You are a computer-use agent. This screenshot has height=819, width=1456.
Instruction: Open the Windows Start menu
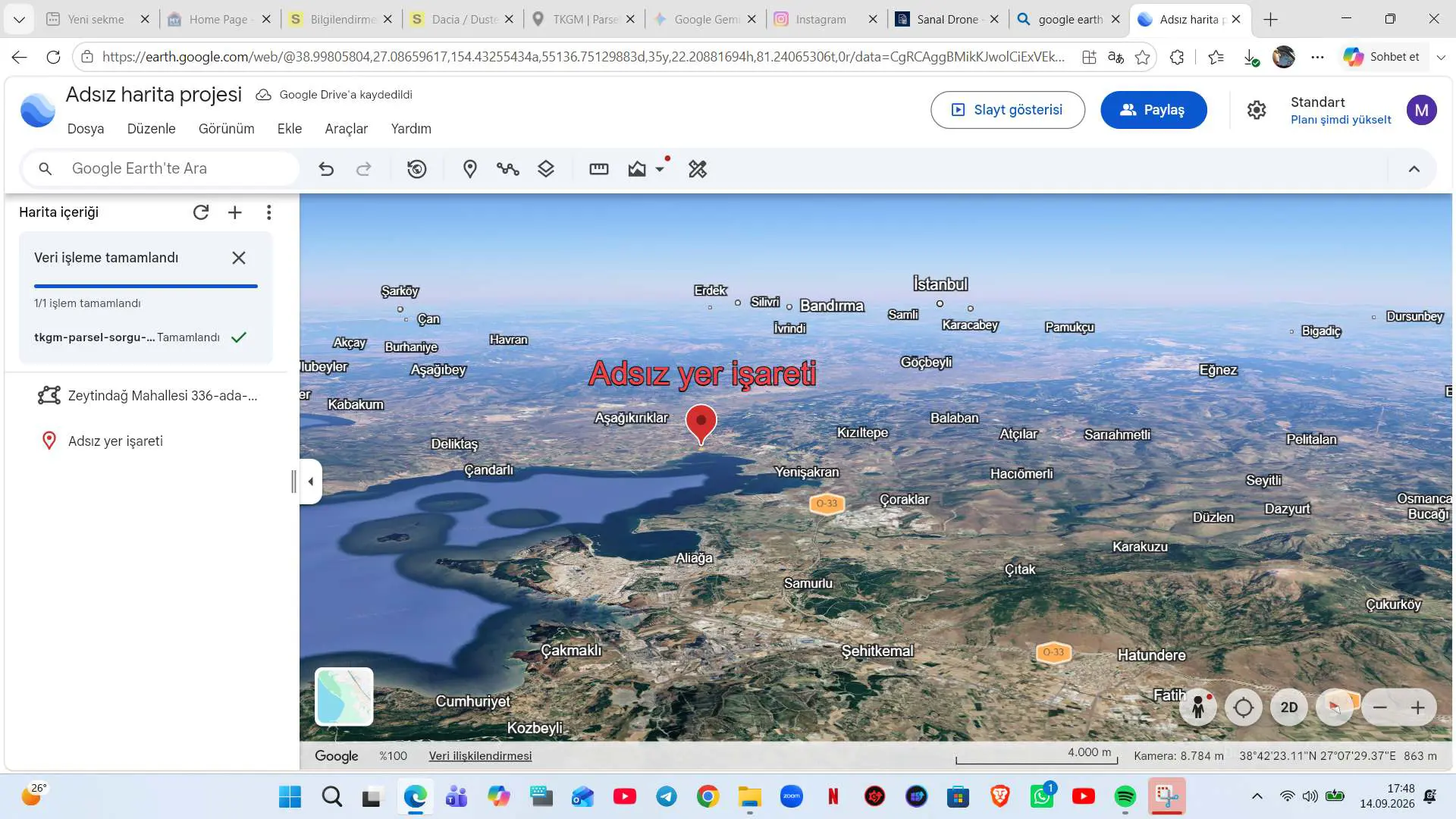(290, 796)
